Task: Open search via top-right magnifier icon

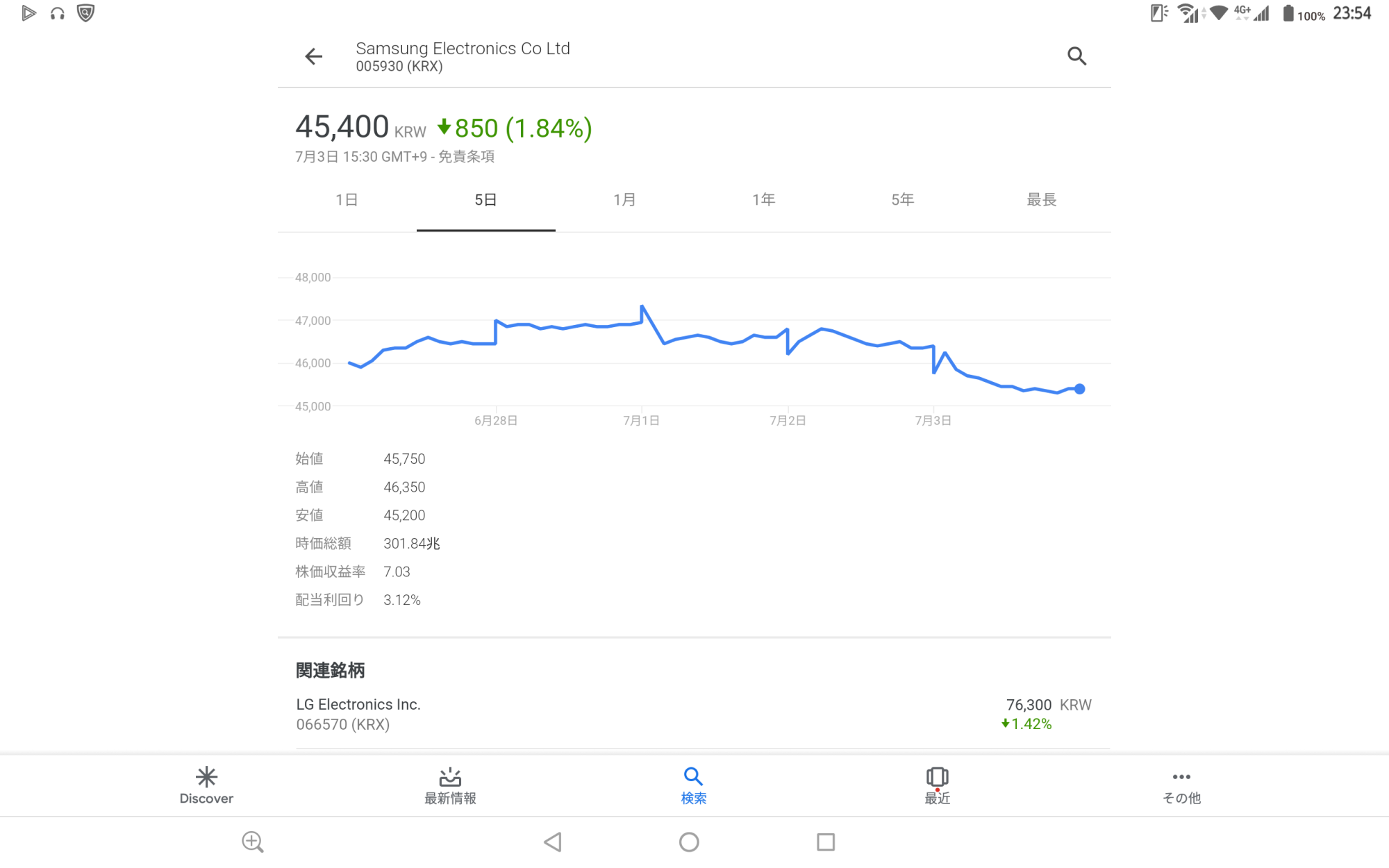Action: 1076,56
